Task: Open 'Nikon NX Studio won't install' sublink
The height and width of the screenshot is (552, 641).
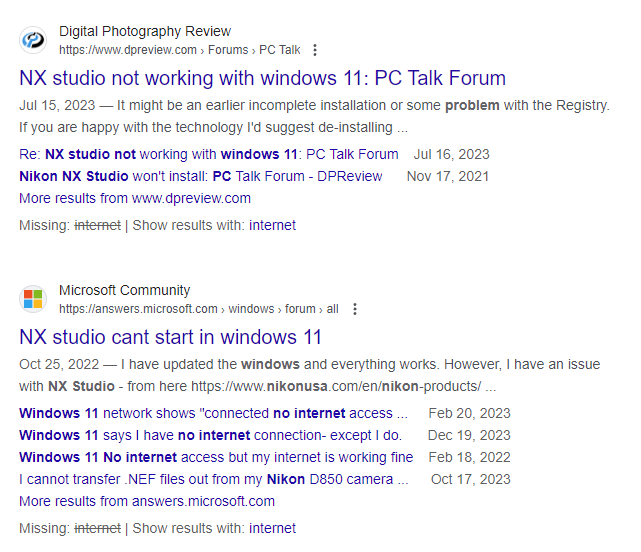Action: [x=201, y=176]
